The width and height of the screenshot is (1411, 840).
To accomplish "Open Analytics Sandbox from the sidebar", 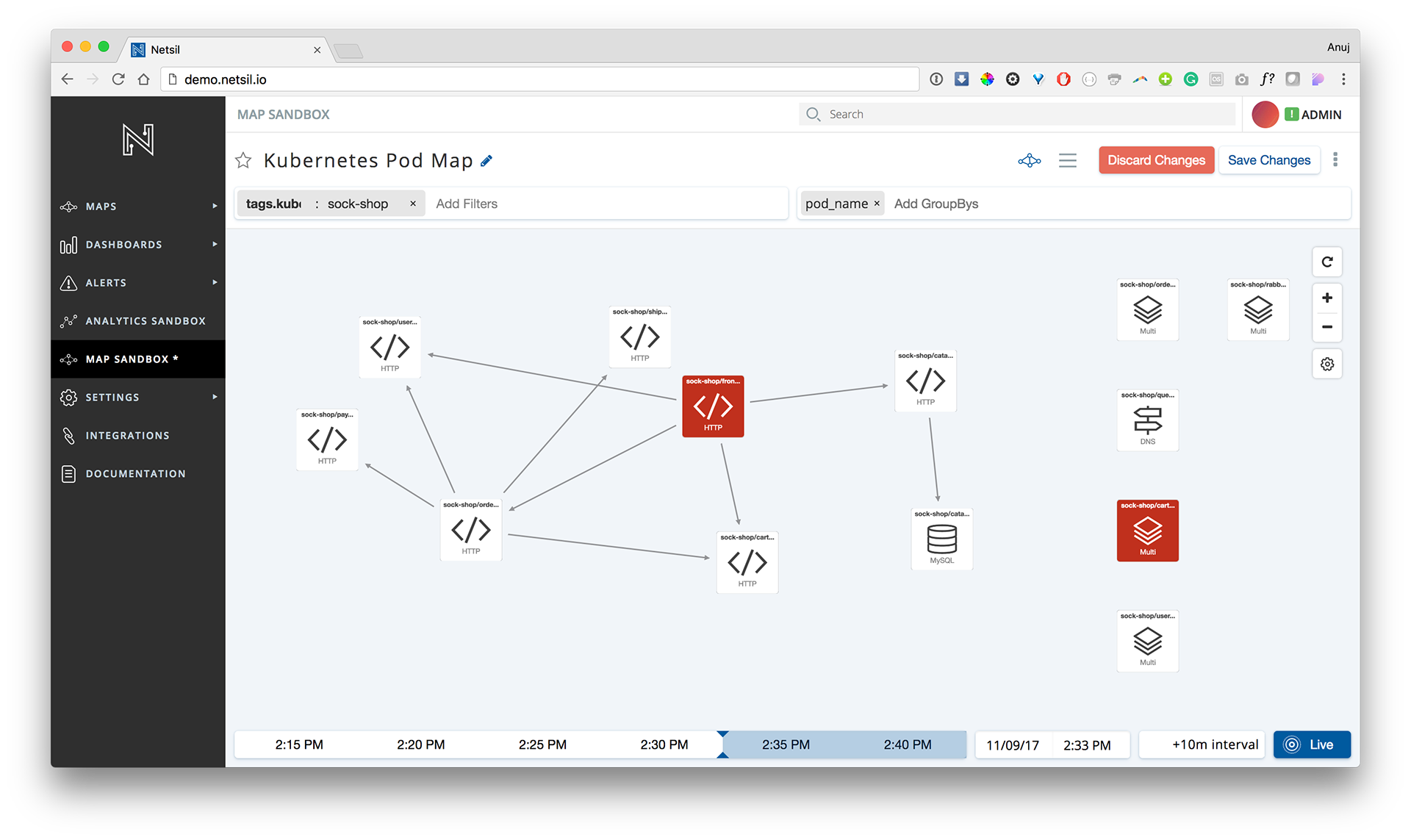I will point(145,321).
